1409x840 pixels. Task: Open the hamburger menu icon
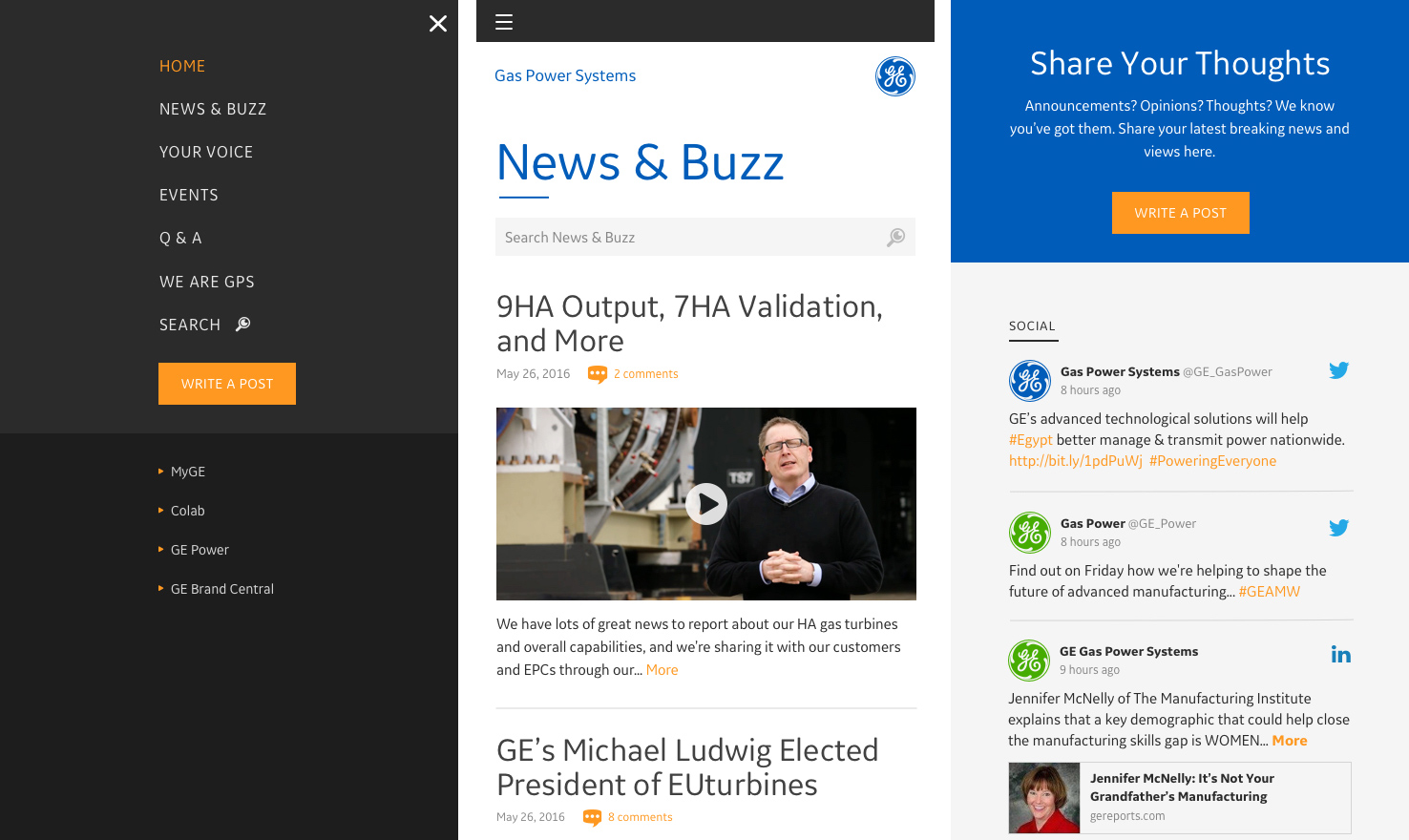coord(504,22)
